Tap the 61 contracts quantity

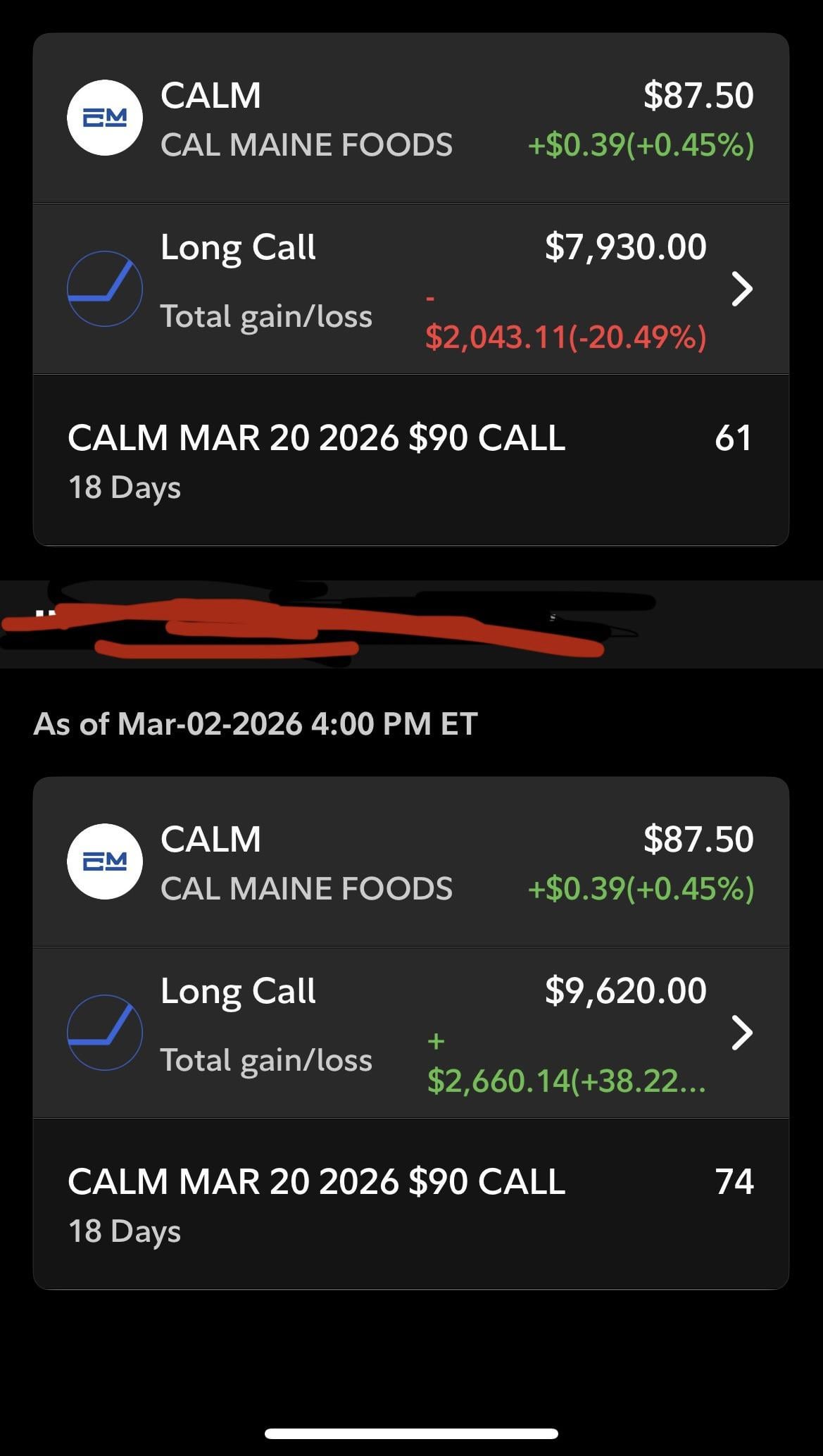pos(733,438)
